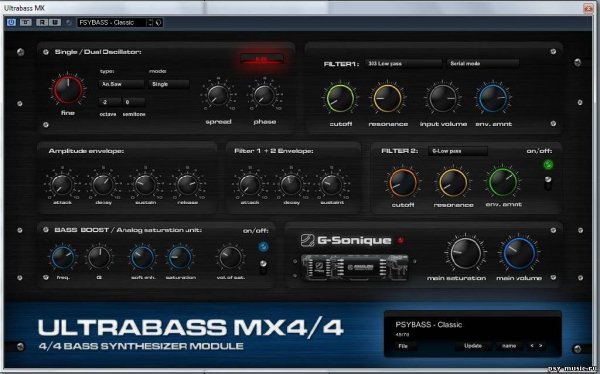Screen dimensions: 600x374
Task: Click the oscillator phase knob
Action: (264, 96)
